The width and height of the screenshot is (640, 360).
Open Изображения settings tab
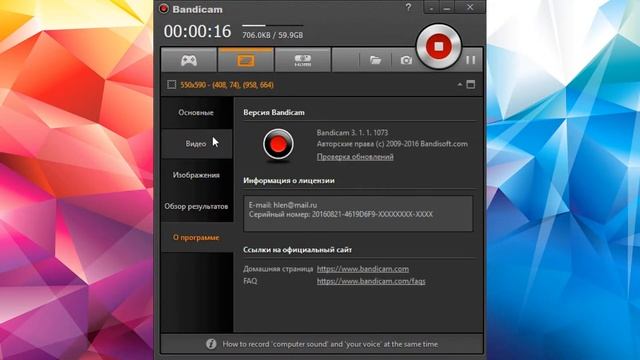(196, 175)
